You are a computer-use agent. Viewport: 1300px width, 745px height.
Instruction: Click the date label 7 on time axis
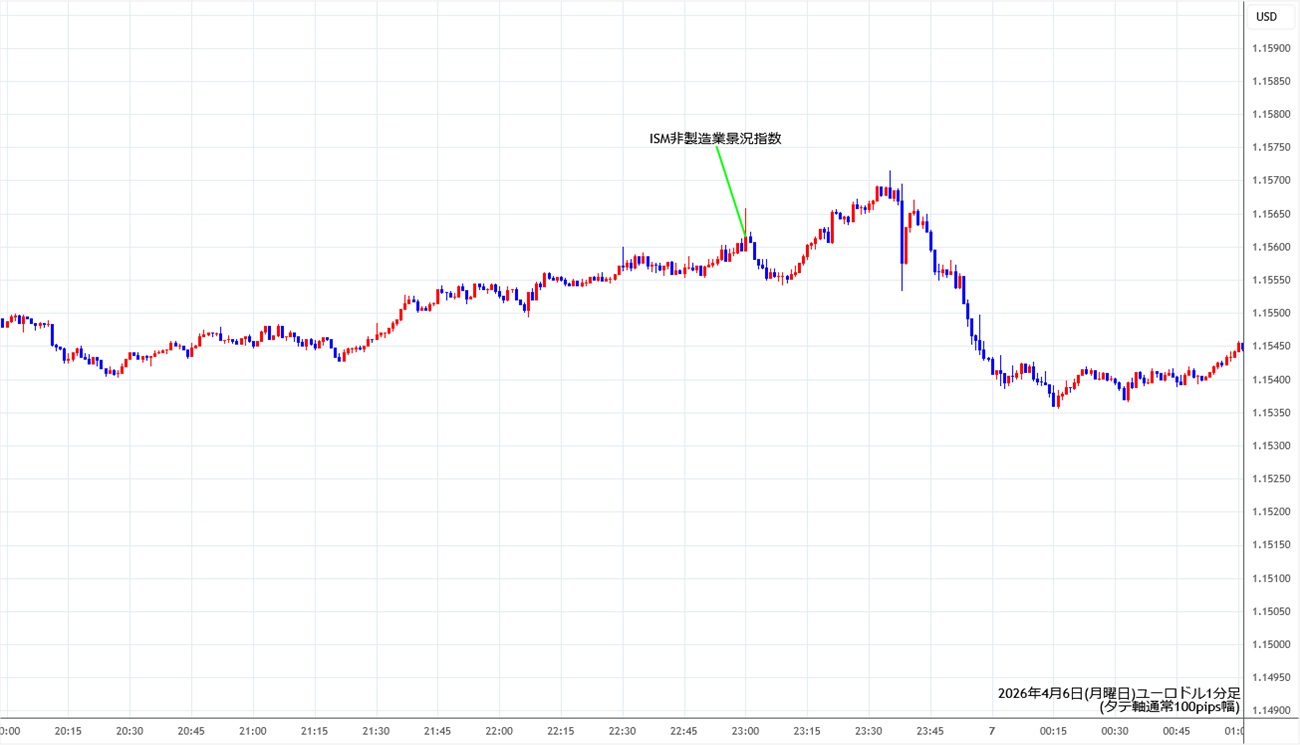[x=991, y=731]
